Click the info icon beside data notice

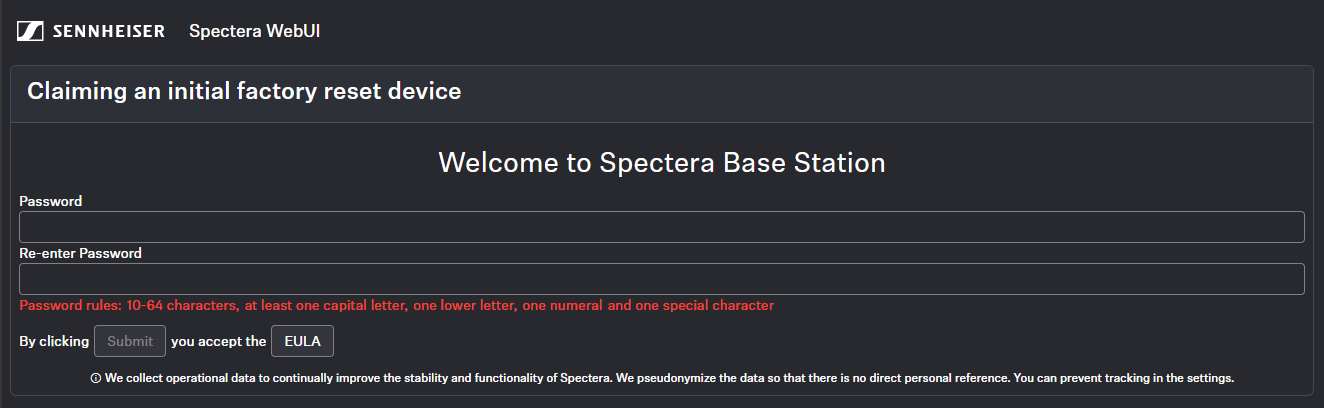click(96, 379)
